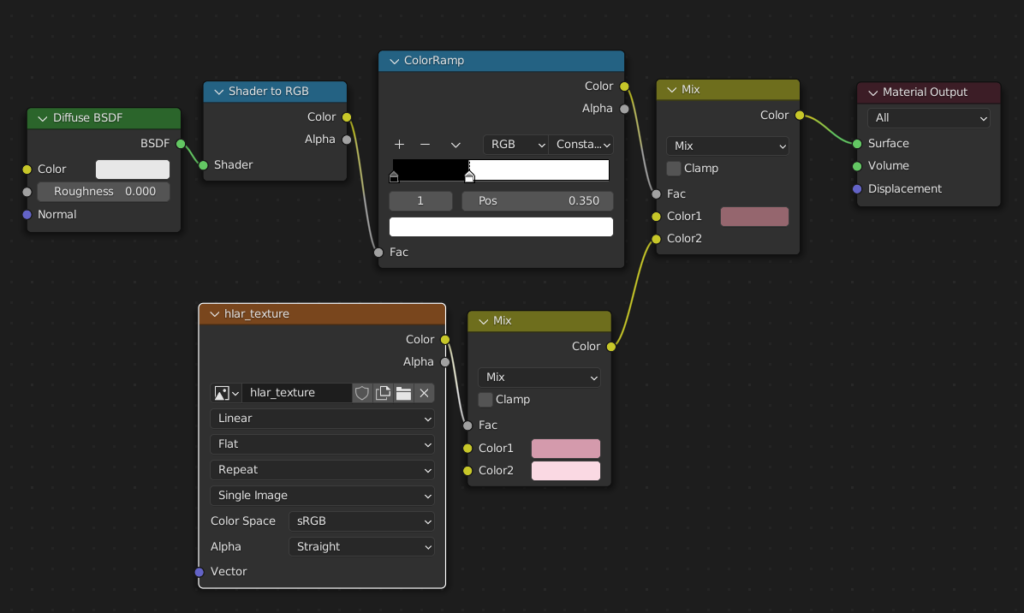Open the ColorRamp tools chevron menu
This screenshot has height=613, width=1024.
pyautogui.click(x=455, y=144)
